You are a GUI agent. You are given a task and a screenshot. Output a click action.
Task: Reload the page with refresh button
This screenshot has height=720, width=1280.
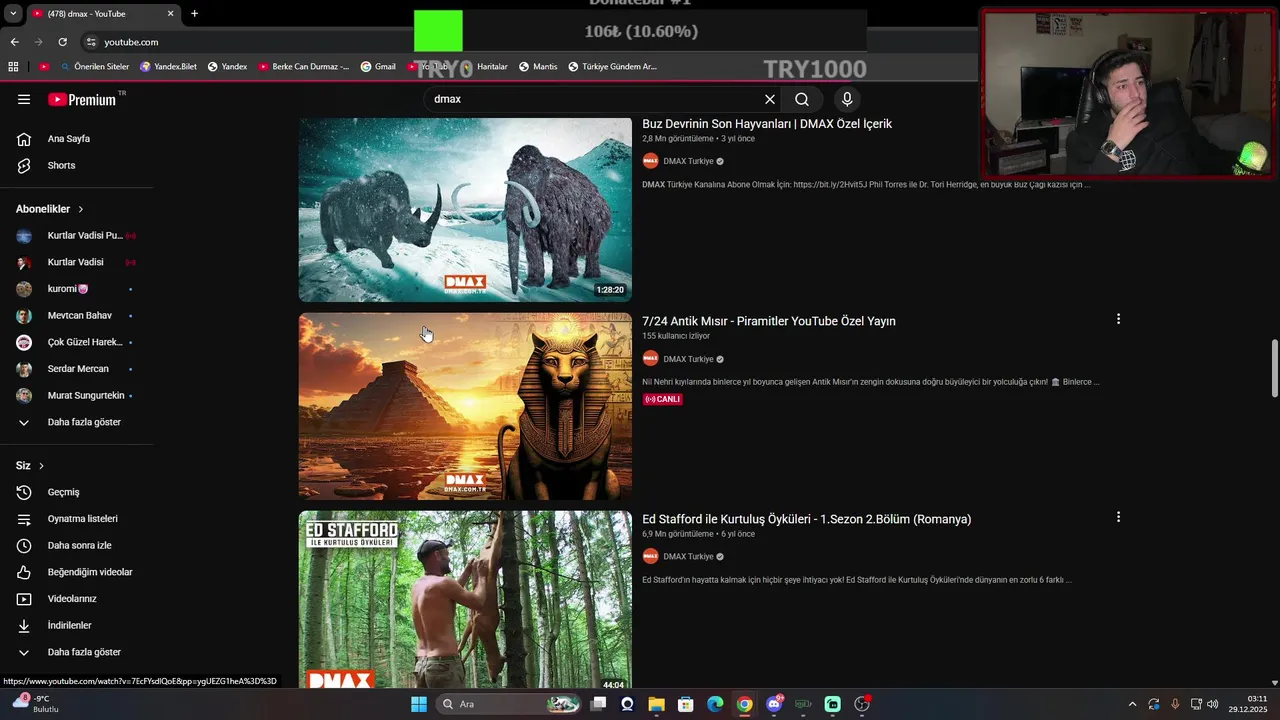click(x=62, y=42)
